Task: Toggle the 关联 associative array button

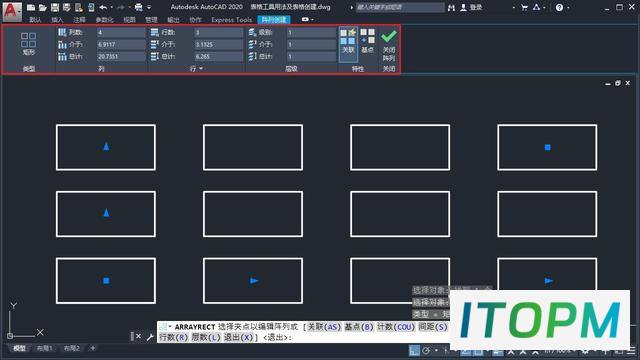Action: pyautogui.click(x=348, y=41)
